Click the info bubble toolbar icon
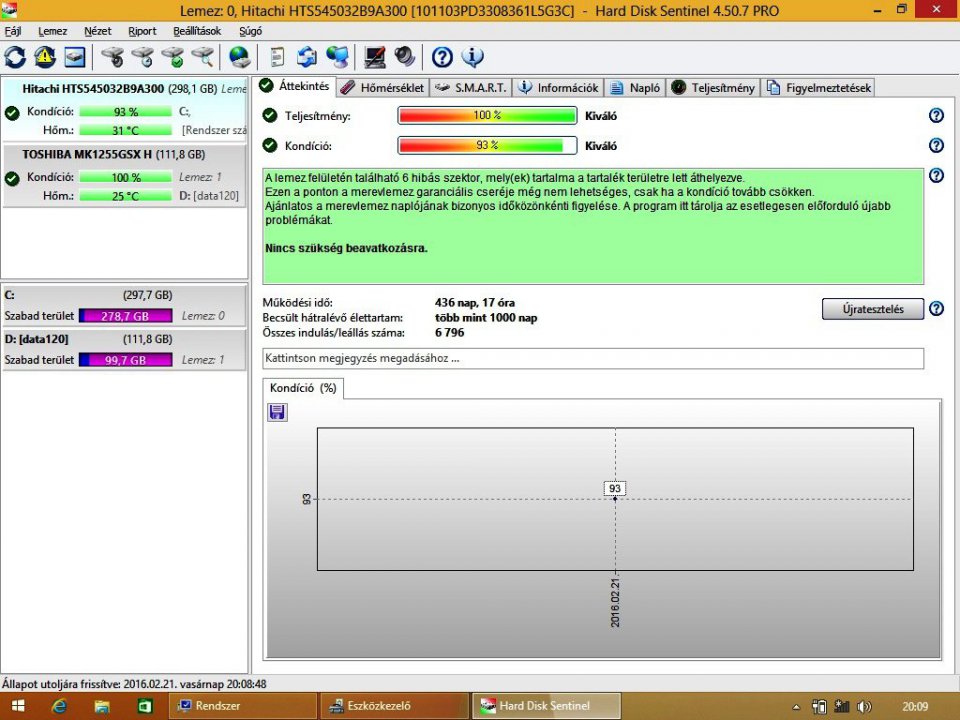Screen dimensions: 960x720 [x=472, y=58]
